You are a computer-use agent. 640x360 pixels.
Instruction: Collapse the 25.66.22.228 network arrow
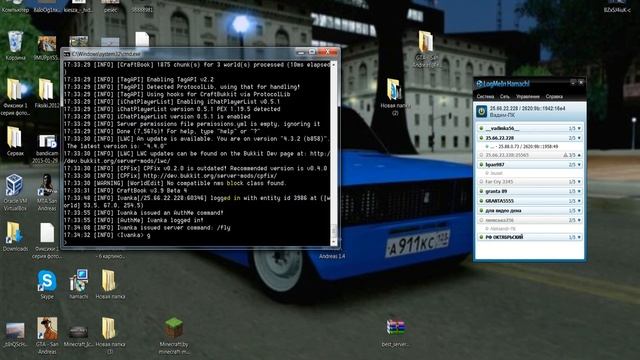pyautogui.click(x=579, y=138)
